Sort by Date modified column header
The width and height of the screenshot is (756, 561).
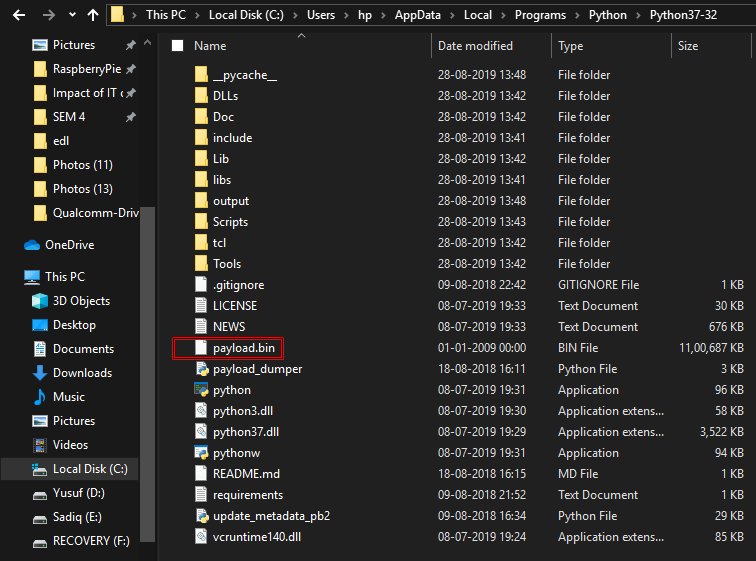[x=475, y=46]
